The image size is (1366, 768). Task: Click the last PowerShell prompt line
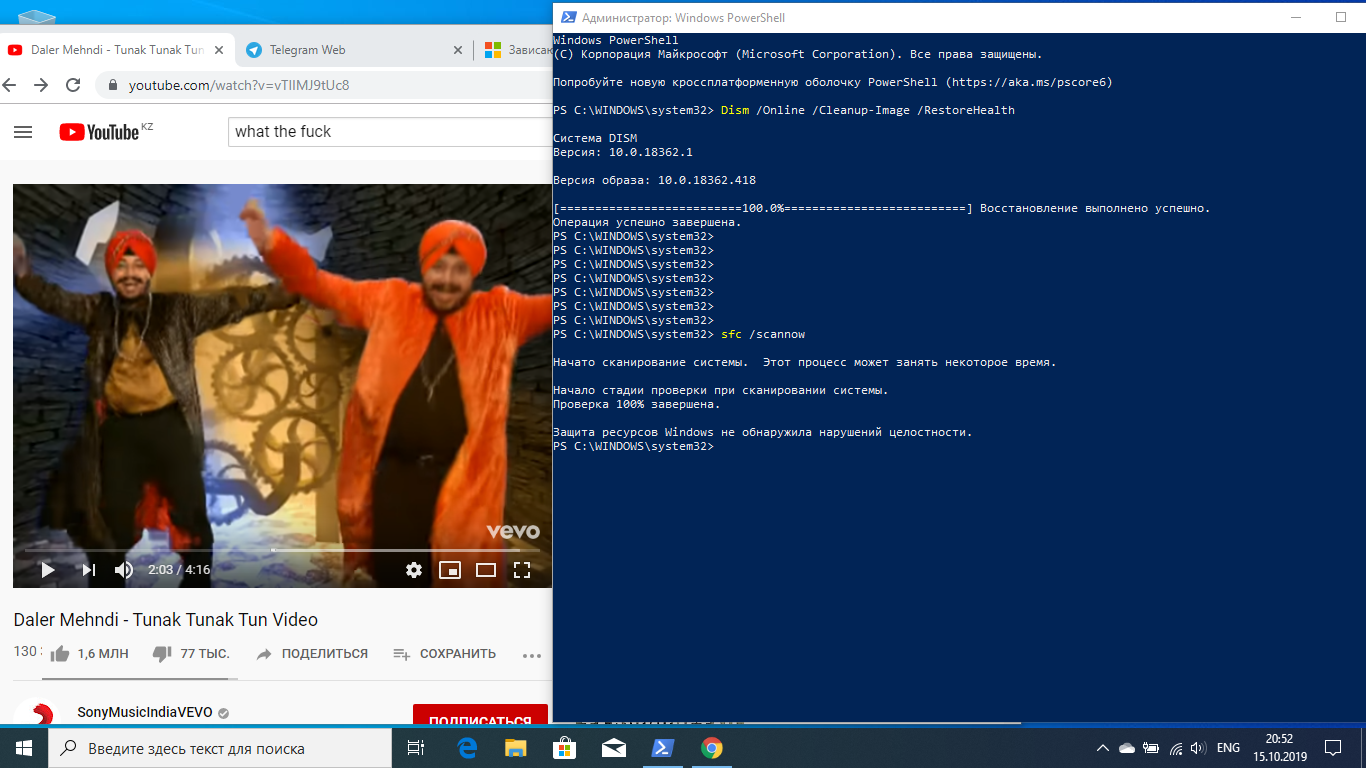tap(632, 446)
